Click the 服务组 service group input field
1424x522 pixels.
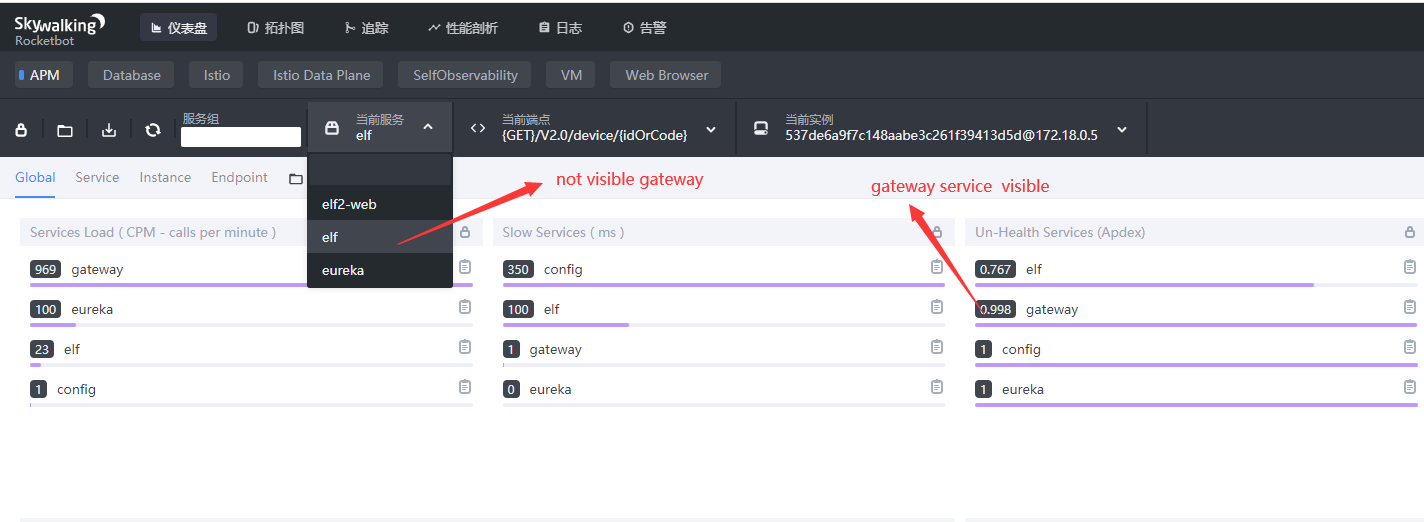pyautogui.click(x=241, y=137)
